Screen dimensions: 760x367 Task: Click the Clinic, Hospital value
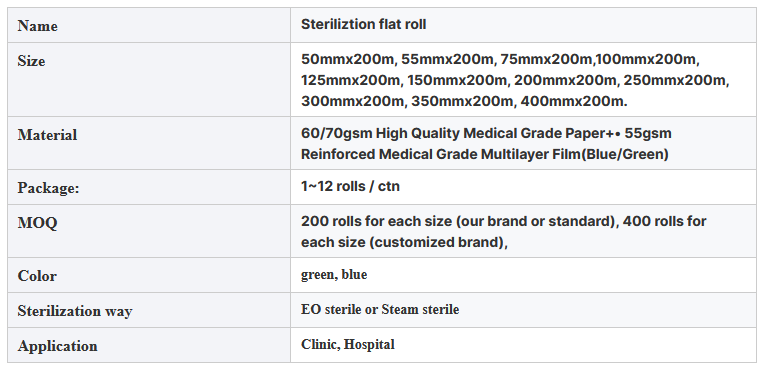pyautogui.click(x=348, y=344)
